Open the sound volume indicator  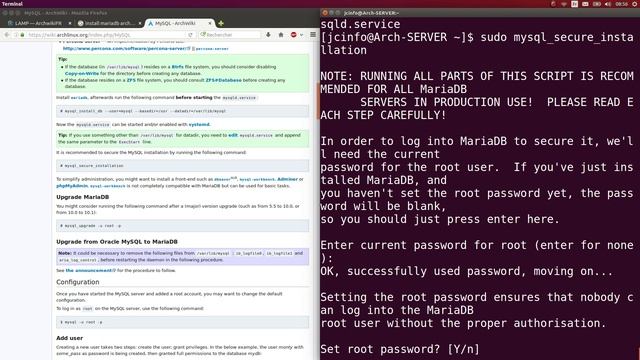(608, 4)
